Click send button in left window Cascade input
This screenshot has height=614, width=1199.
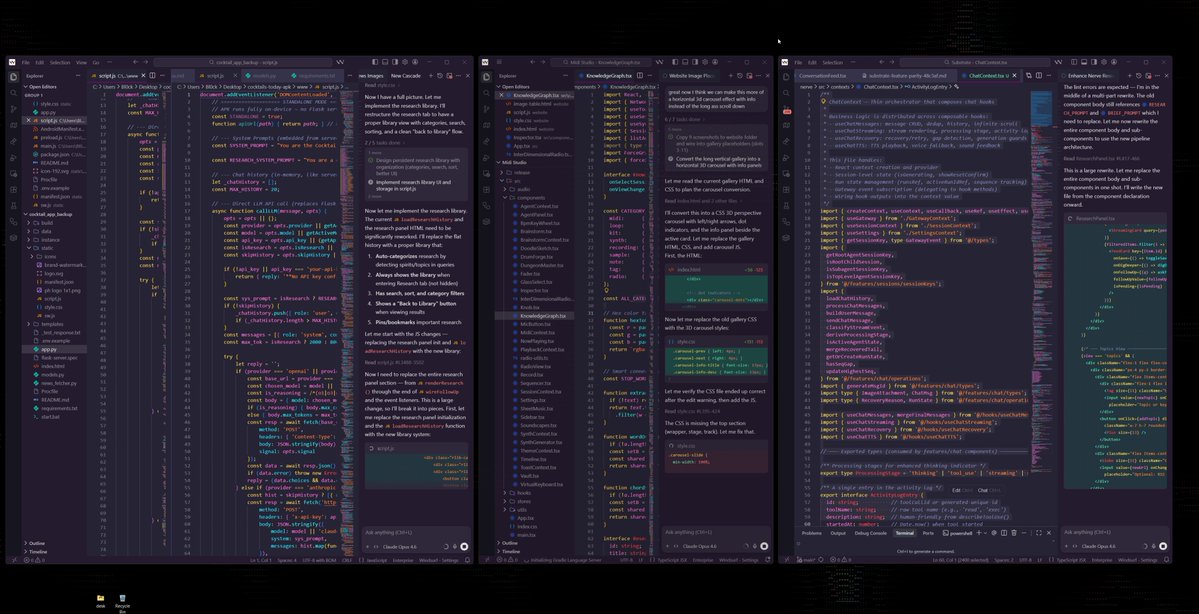[464, 546]
